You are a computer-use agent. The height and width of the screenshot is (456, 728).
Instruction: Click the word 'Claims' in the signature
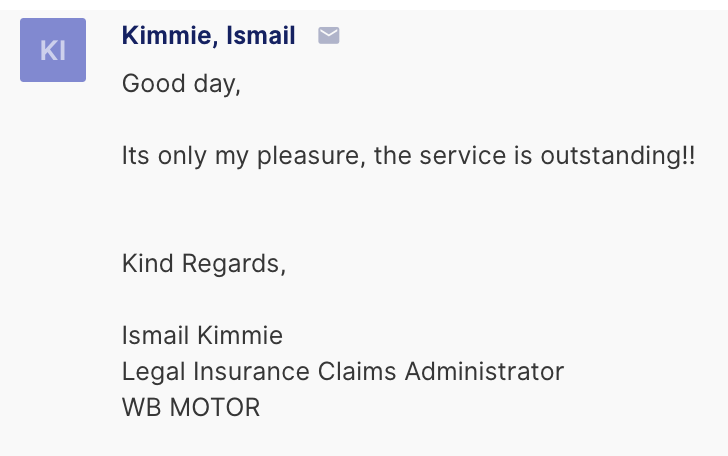(357, 371)
